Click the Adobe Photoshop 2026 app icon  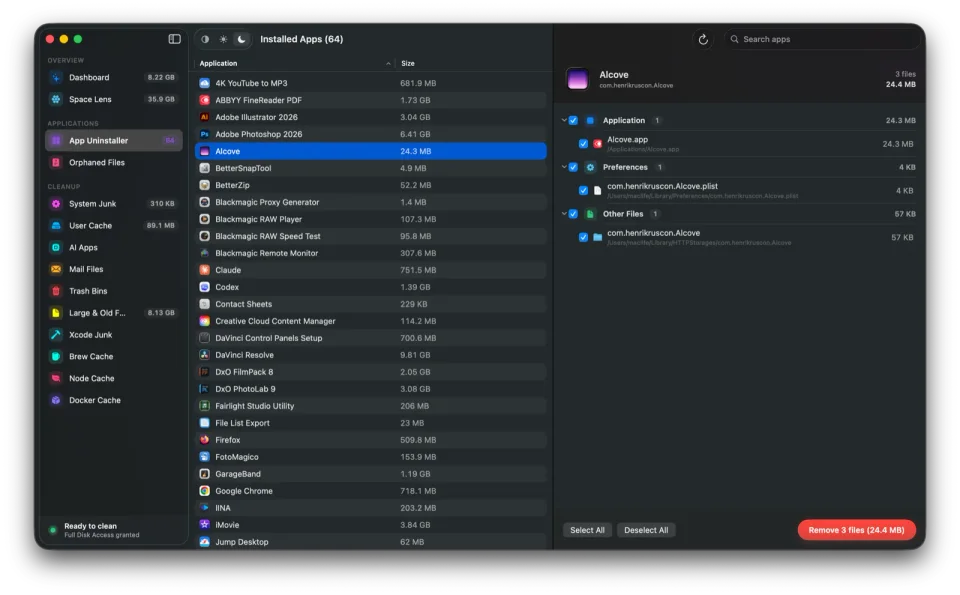click(x=204, y=134)
